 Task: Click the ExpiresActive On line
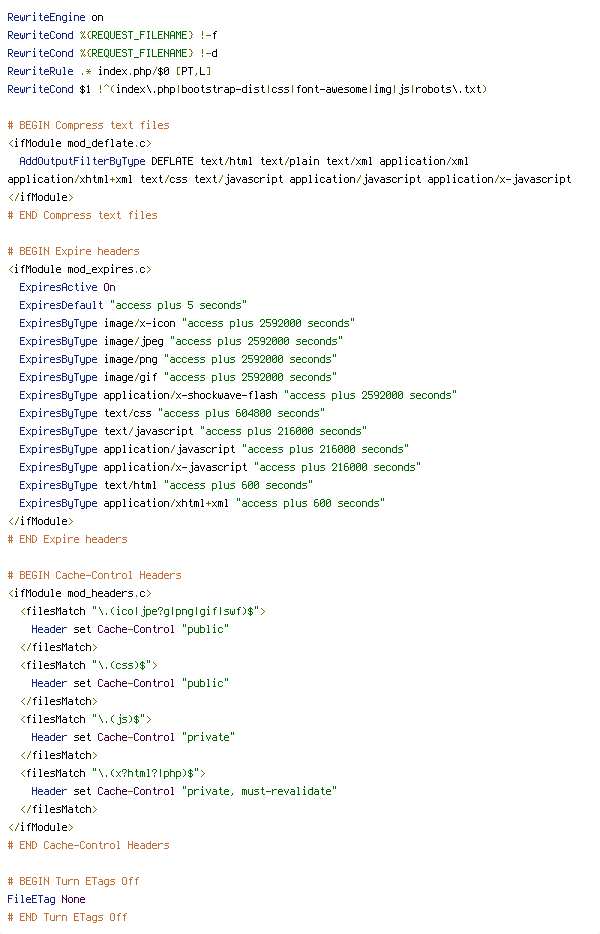pyautogui.click(x=67, y=287)
